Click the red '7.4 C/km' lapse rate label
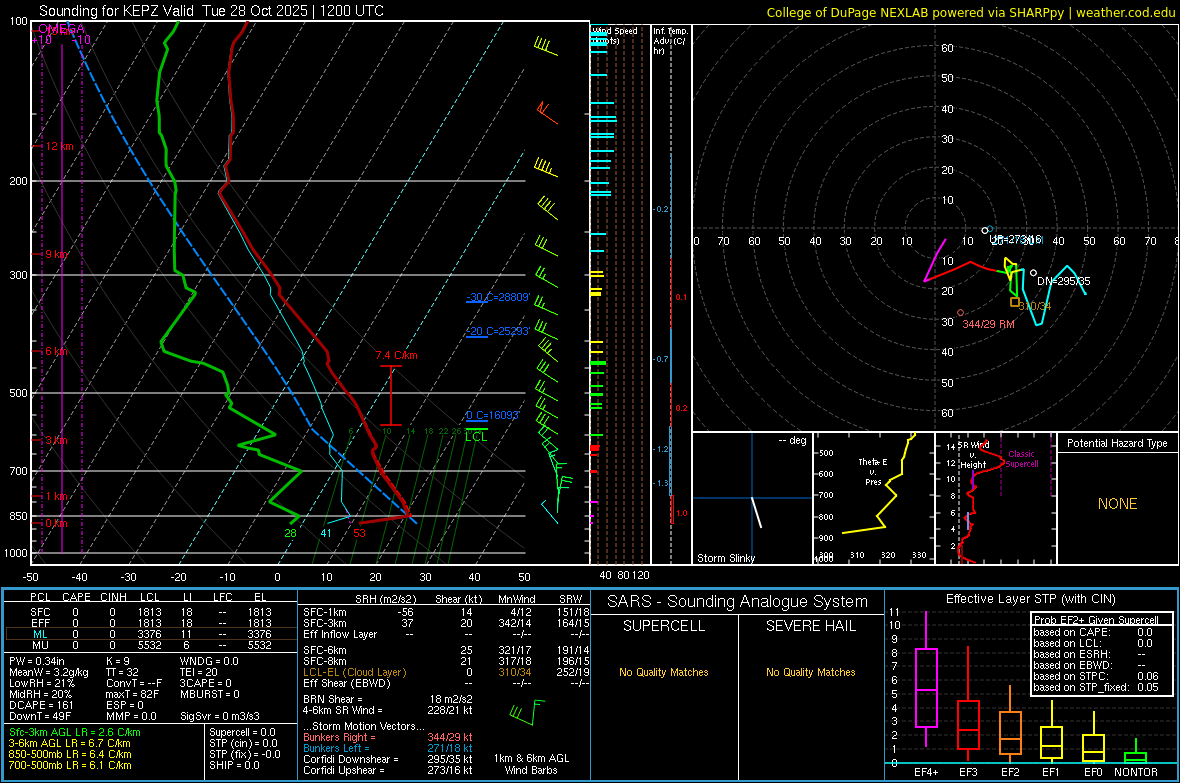The height and width of the screenshot is (783, 1180). (x=397, y=355)
